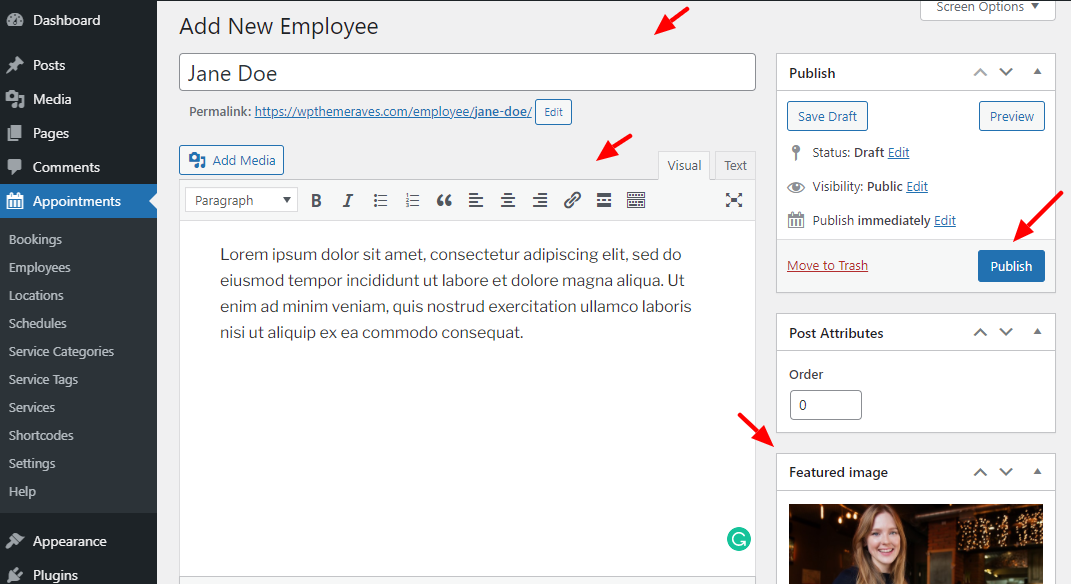Open Services submenu
This screenshot has height=584, width=1071.
pos(32,408)
